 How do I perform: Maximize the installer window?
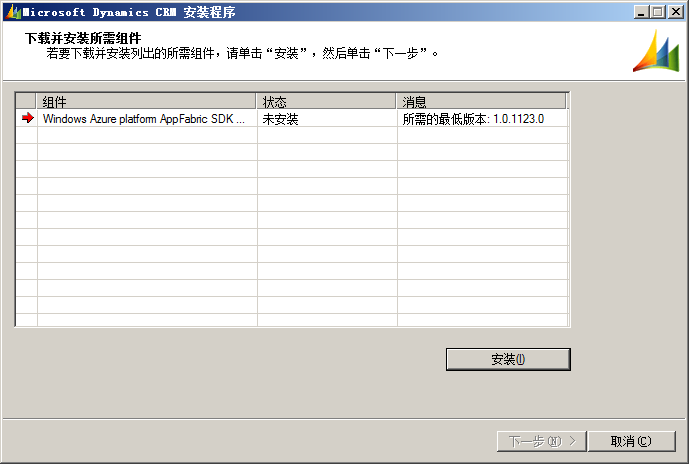point(658,12)
